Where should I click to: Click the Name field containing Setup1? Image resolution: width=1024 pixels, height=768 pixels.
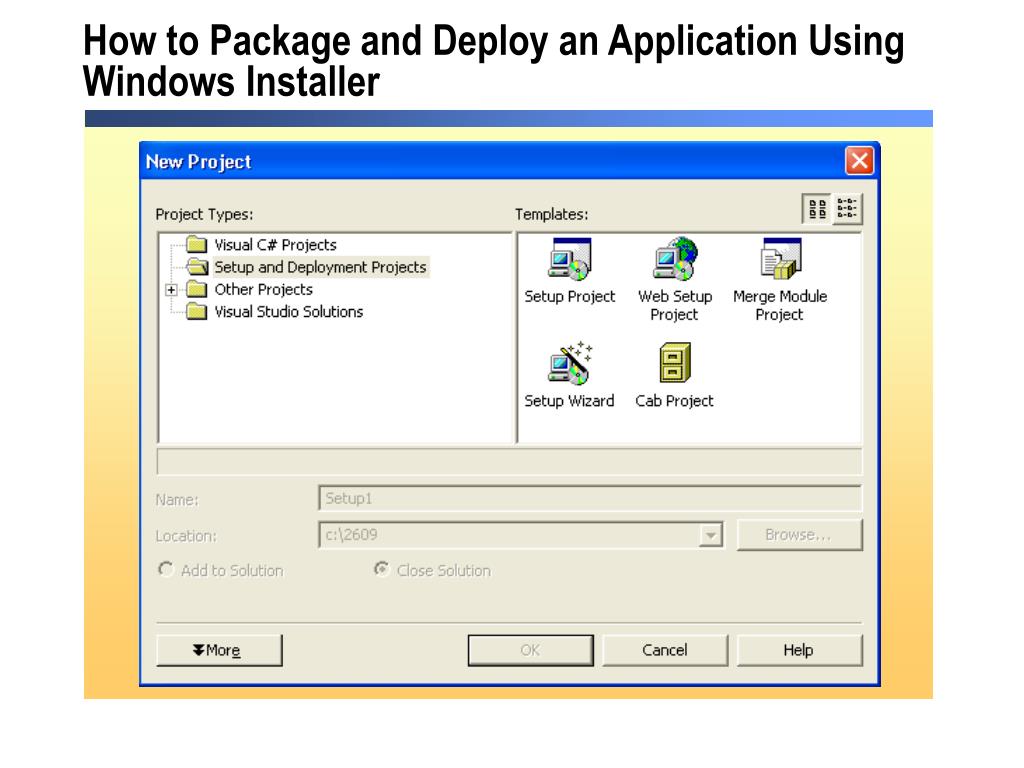point(590,498)
